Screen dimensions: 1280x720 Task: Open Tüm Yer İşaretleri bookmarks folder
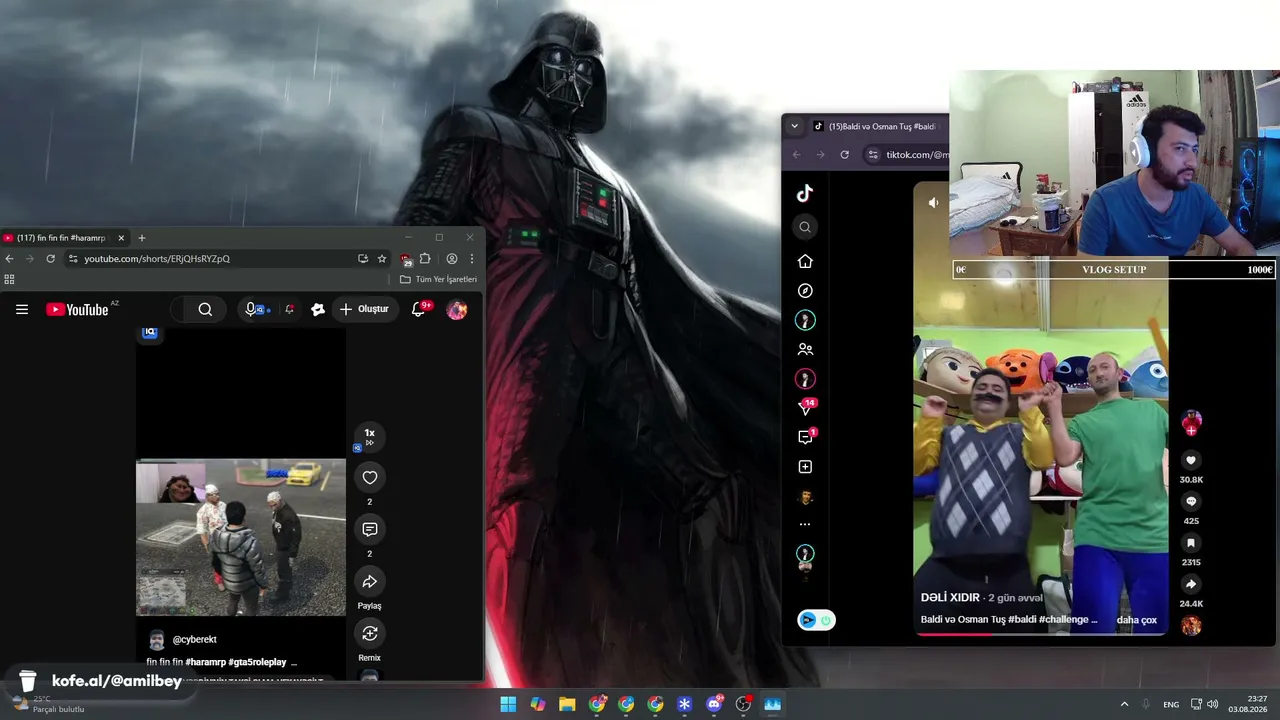pos(438,280)
